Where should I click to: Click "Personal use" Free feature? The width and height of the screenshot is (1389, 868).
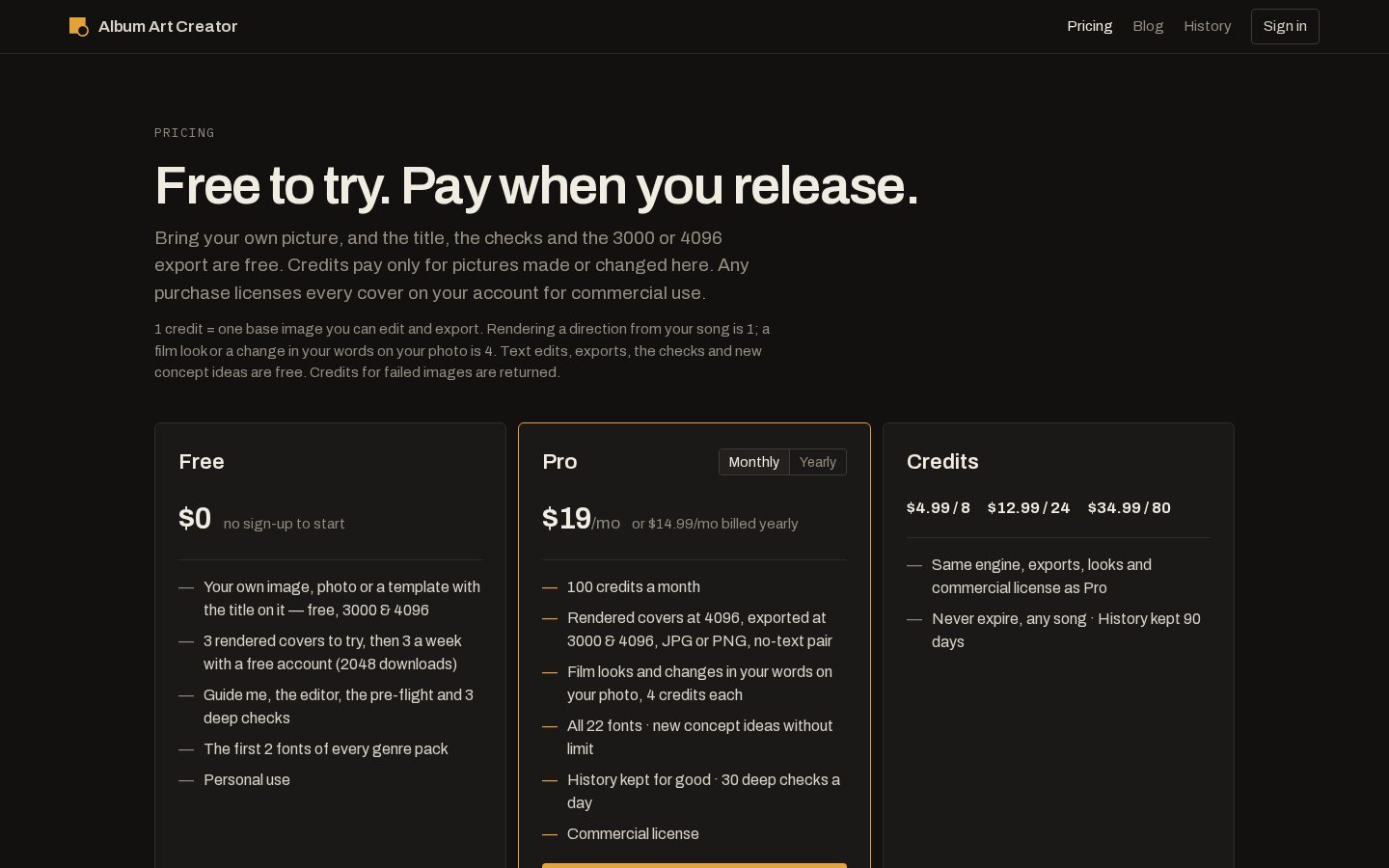pyautogui.click(x=247, y=780)
